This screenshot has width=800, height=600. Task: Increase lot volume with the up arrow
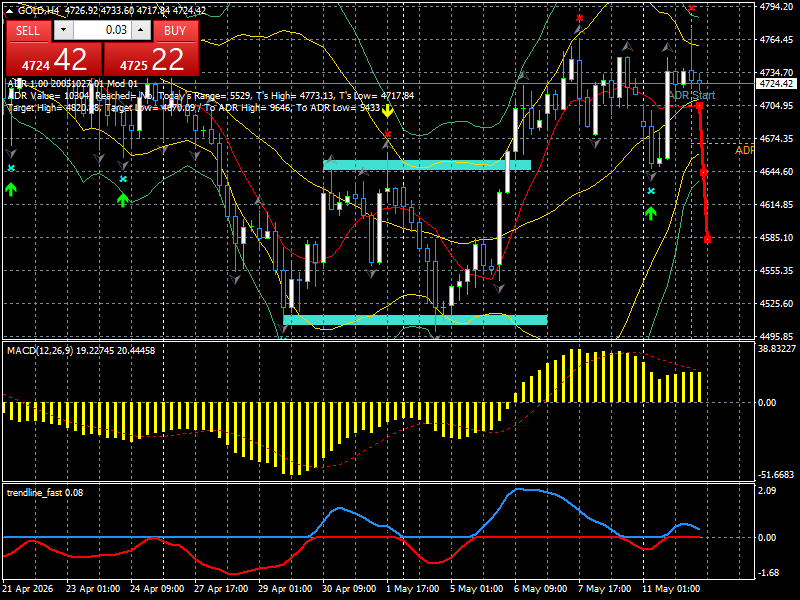pos(141,30)
